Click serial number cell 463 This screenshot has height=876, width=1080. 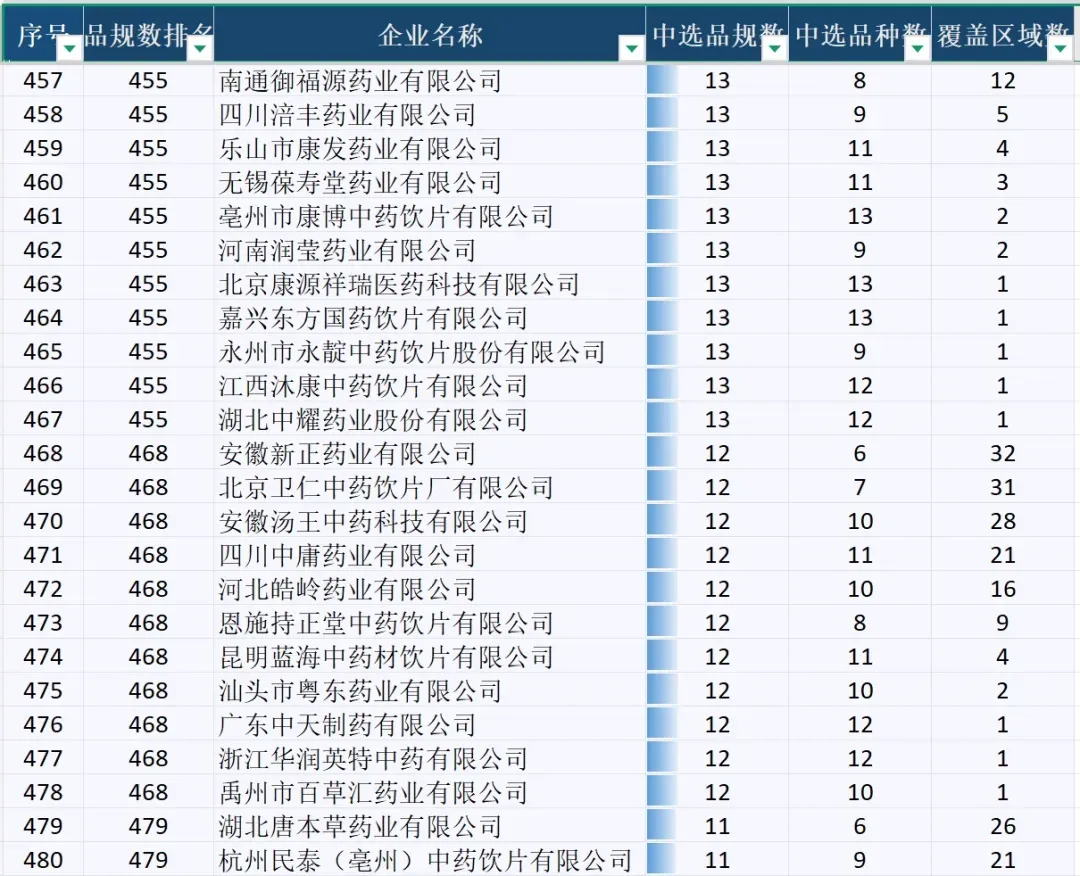point(43,284)
